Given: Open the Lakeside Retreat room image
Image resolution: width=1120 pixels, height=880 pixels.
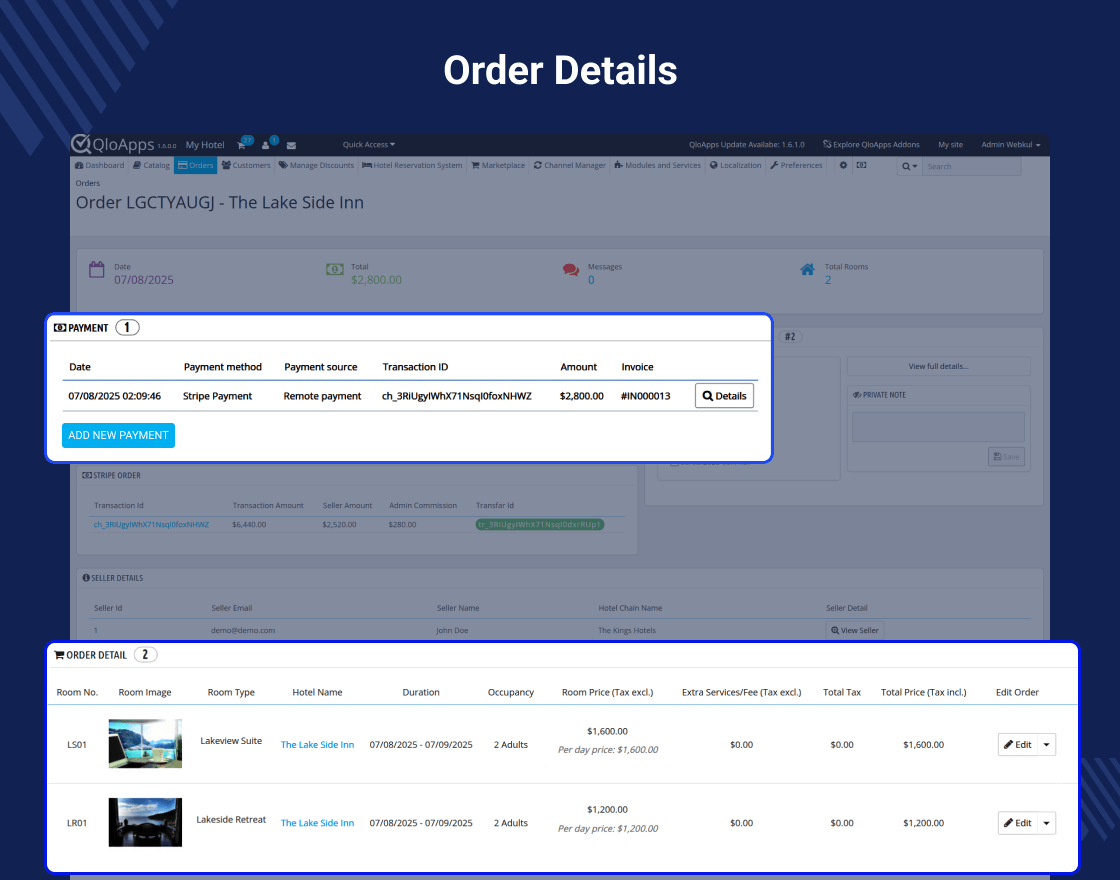Looking at the screenshot, I should (x=145, y=822).
